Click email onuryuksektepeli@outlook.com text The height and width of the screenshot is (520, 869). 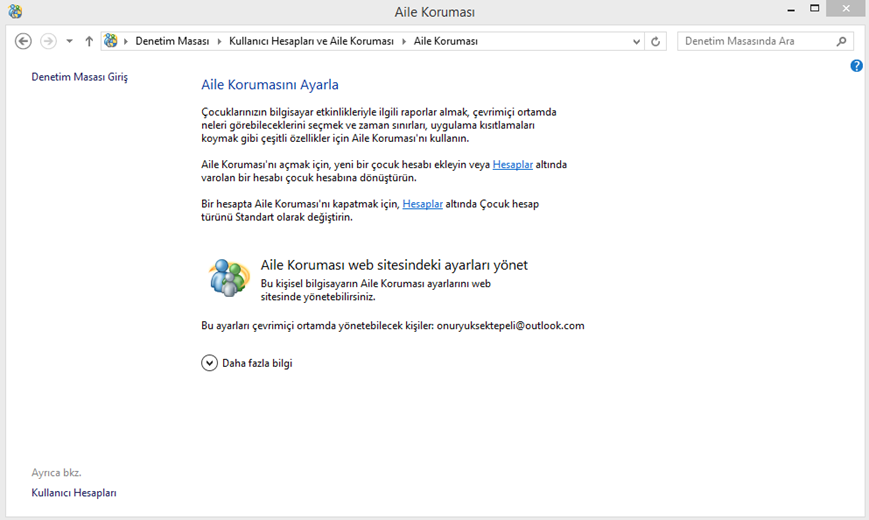click(x=510, y=325)
